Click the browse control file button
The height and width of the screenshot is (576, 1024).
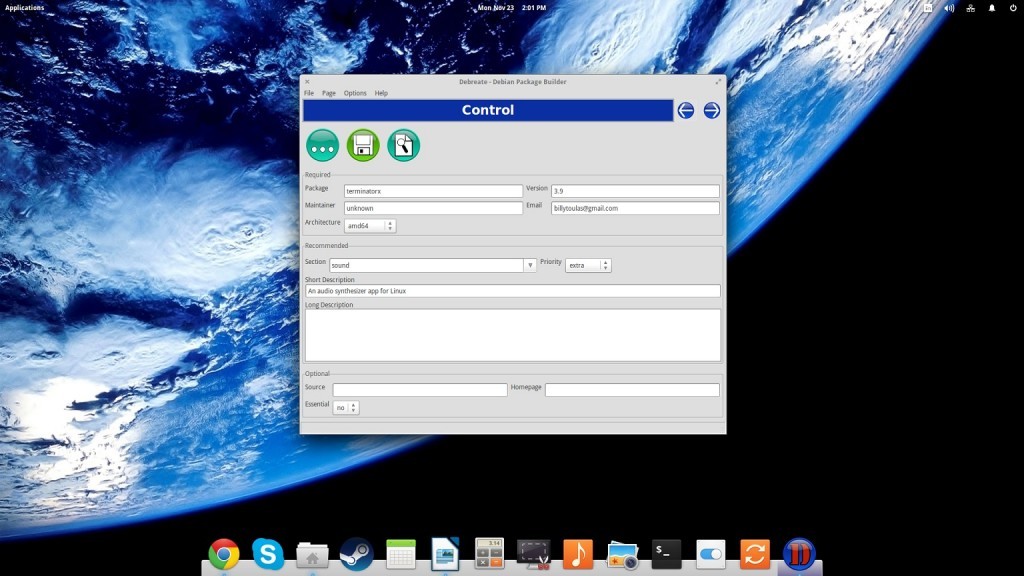322,145
